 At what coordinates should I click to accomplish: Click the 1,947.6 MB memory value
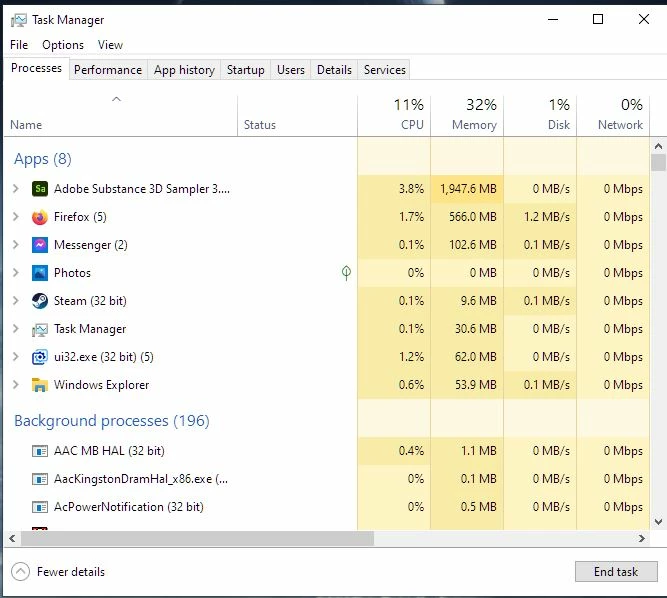467,188
